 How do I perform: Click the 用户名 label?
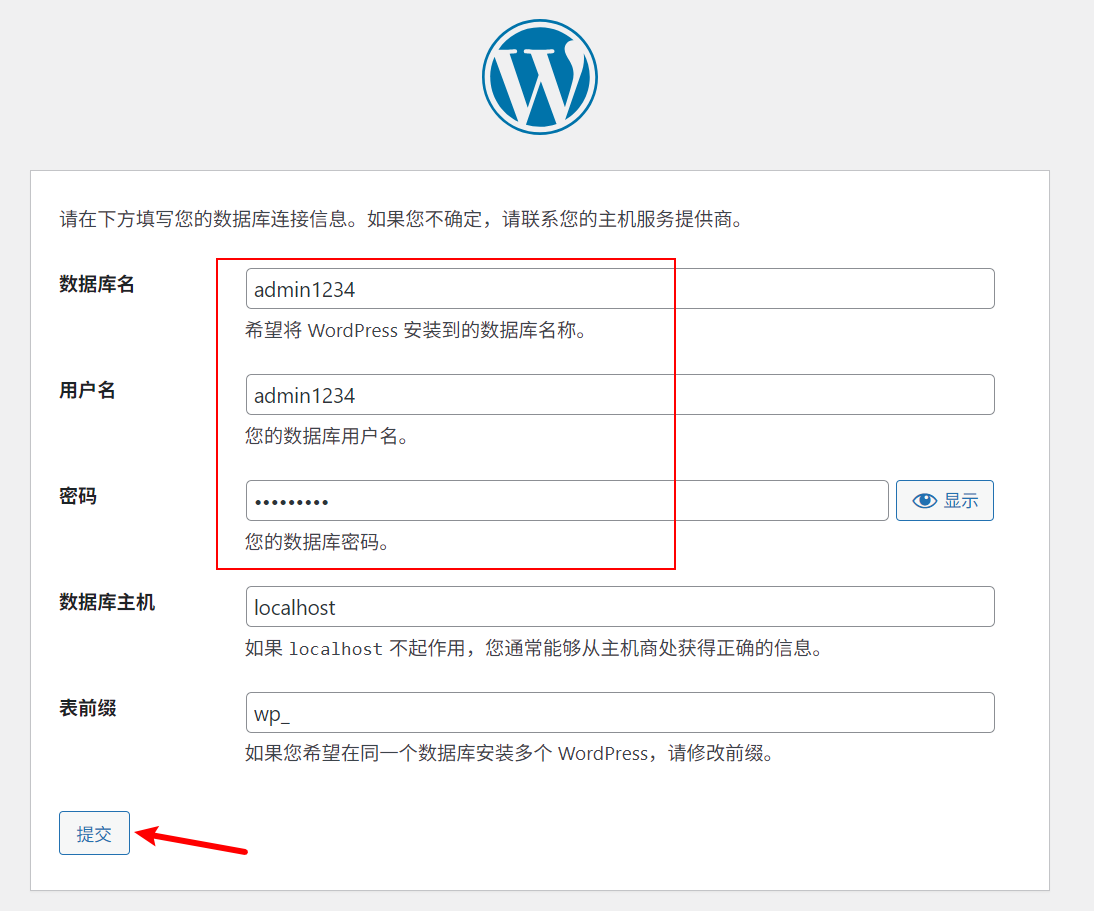(x=87, y=391)
